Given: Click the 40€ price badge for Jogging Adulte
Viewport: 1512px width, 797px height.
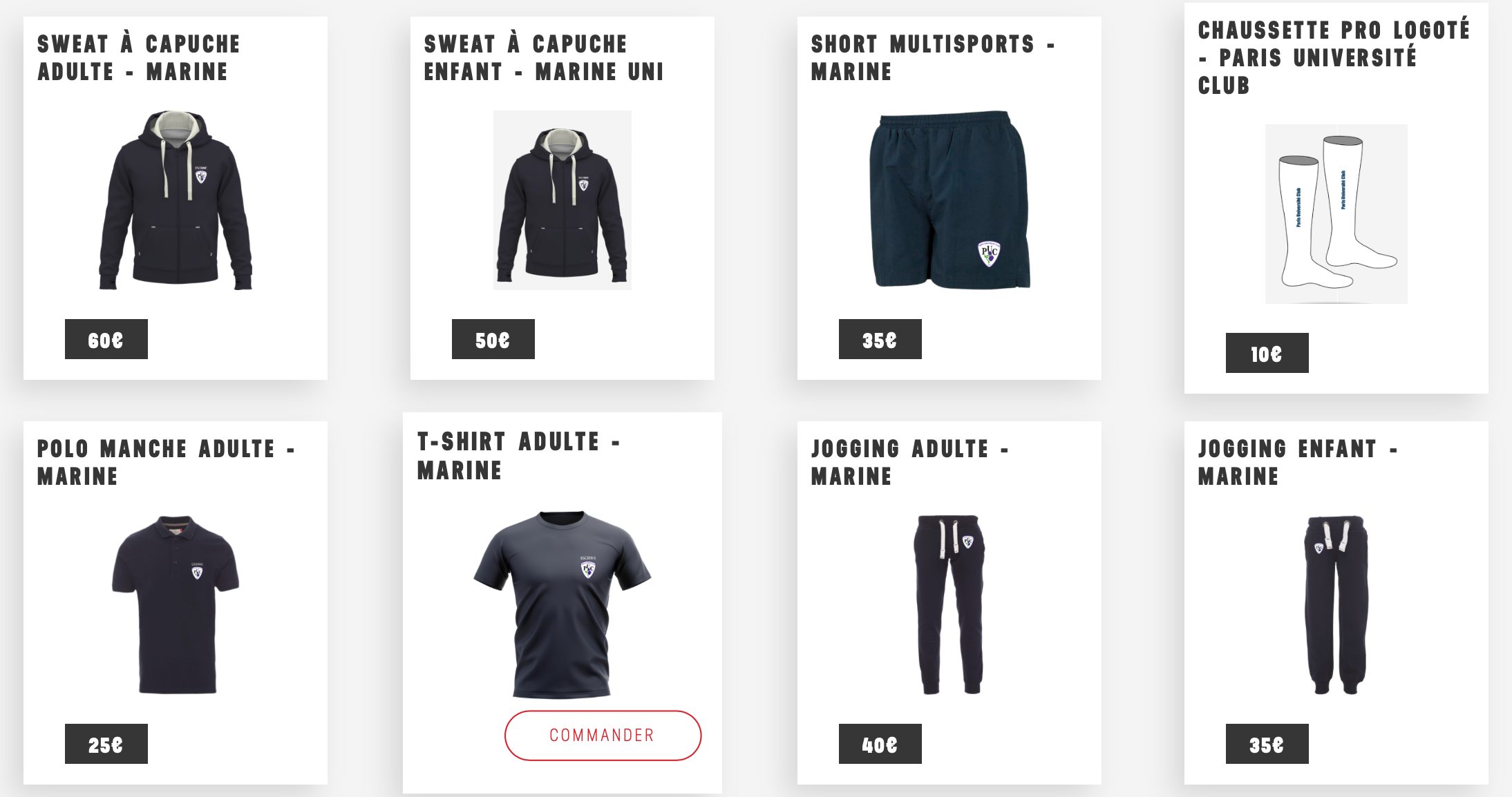Looking at the screenshot, I should (x=880, y=744).
